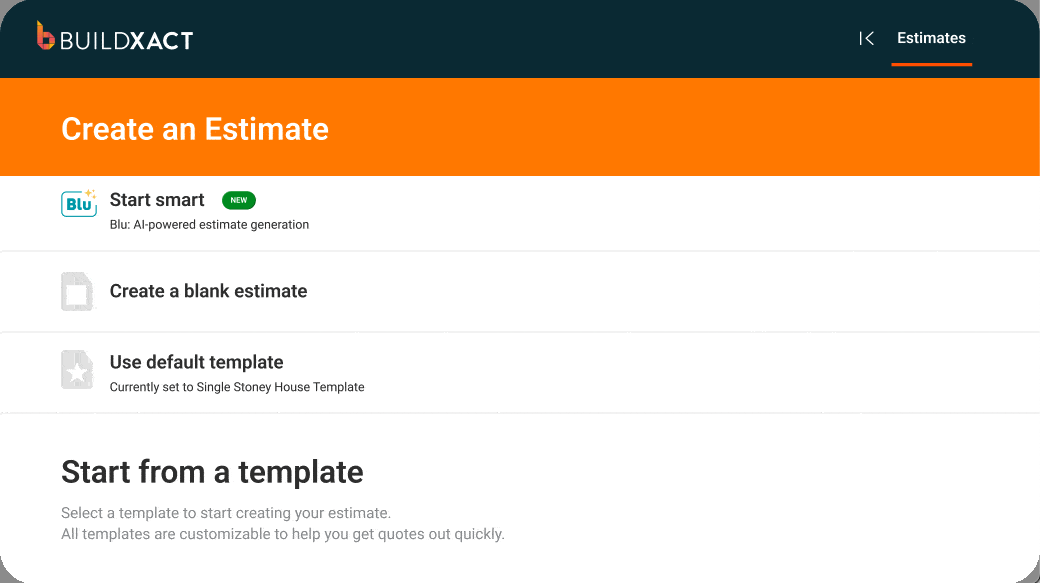Click Use default template
This screenshot has width=1040, height=583.
(196, 362)
